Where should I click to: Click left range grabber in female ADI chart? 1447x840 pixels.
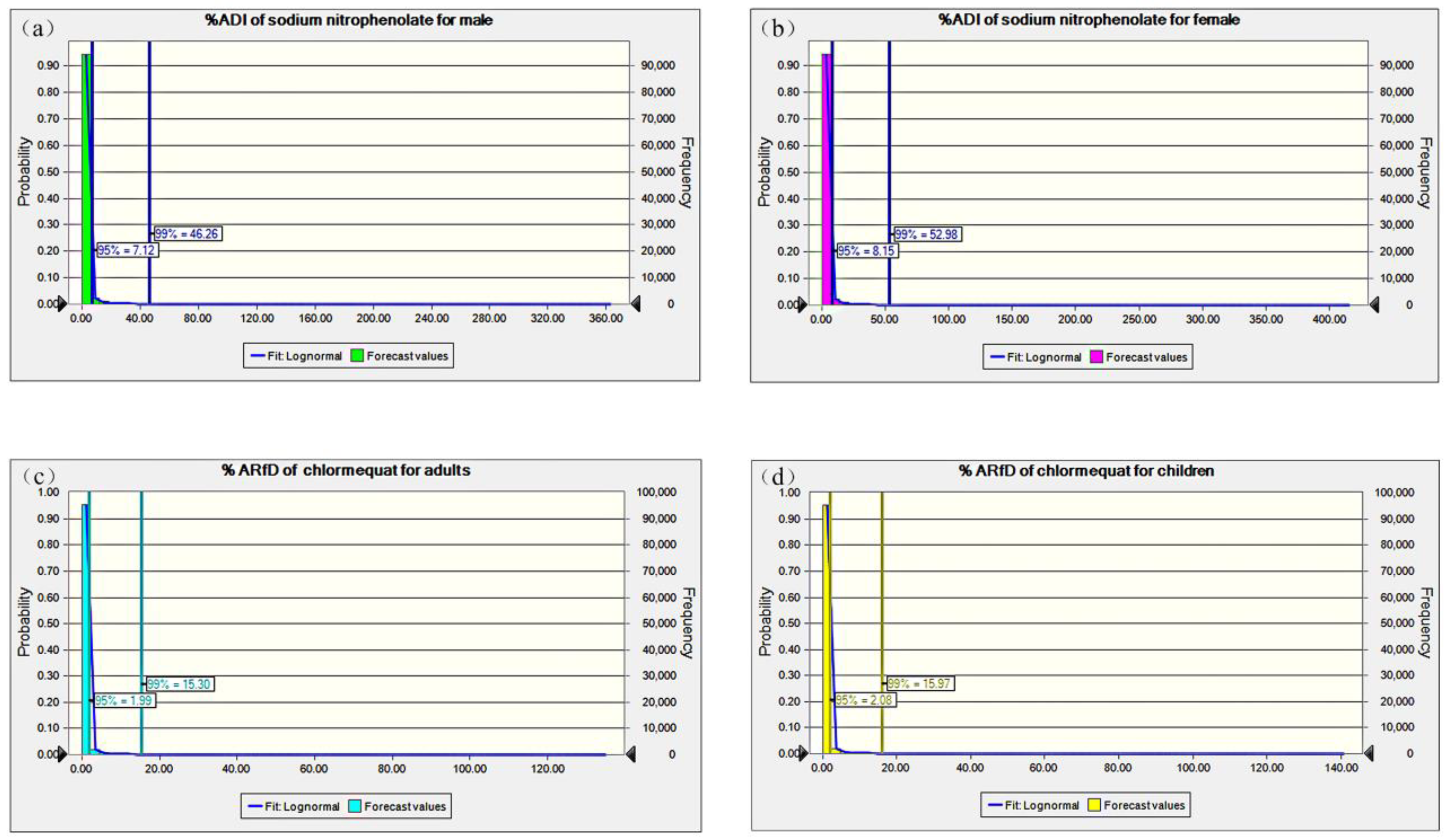802,305
